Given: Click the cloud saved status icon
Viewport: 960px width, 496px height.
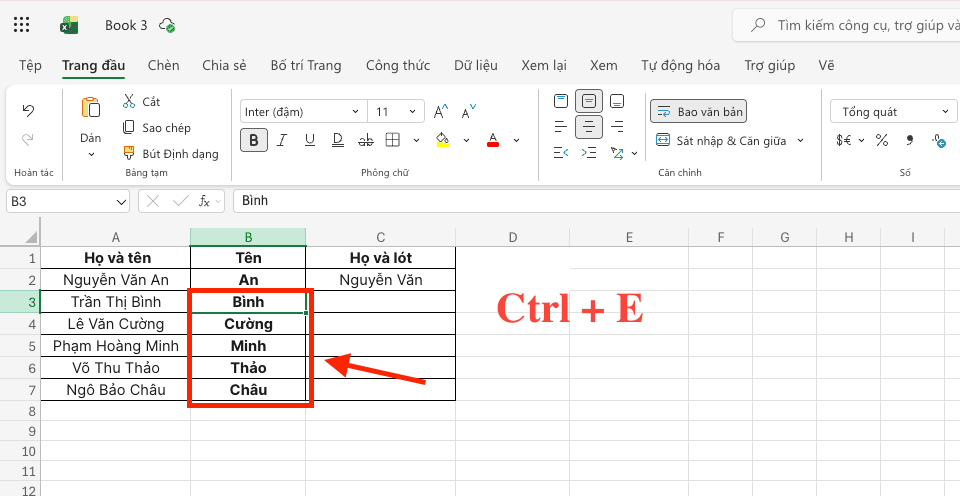Looking at the screenshot, I should [167, 25].
